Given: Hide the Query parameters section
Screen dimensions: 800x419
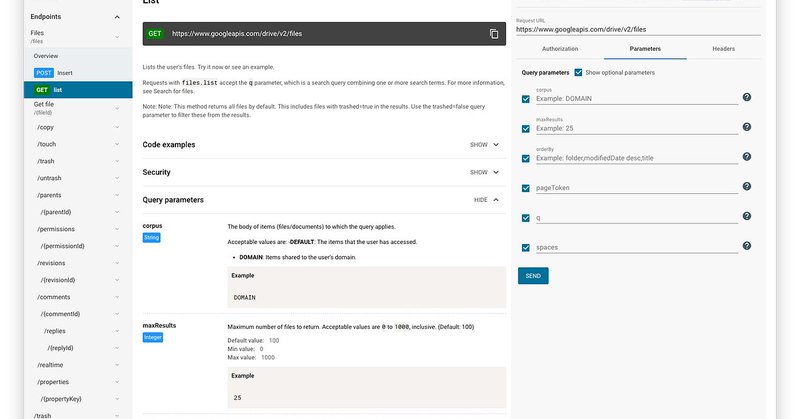Looking at the screenshot, I should coord(486,200).
